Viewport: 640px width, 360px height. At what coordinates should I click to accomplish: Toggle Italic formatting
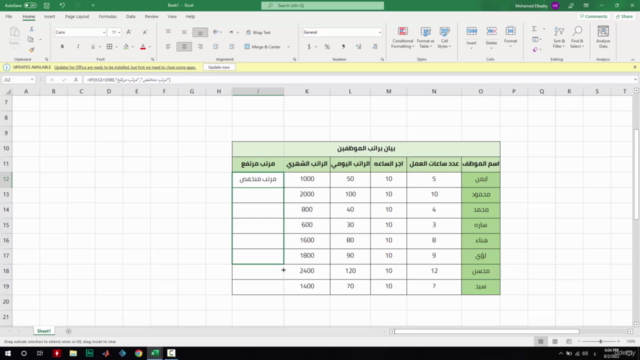pos(78,47)
